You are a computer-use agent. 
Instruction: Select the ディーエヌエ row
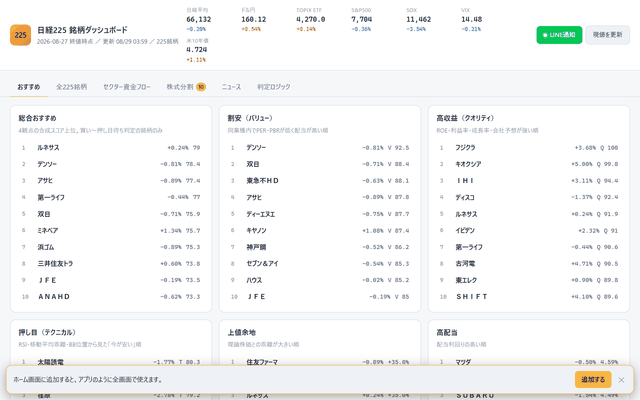tap(320, 214)
